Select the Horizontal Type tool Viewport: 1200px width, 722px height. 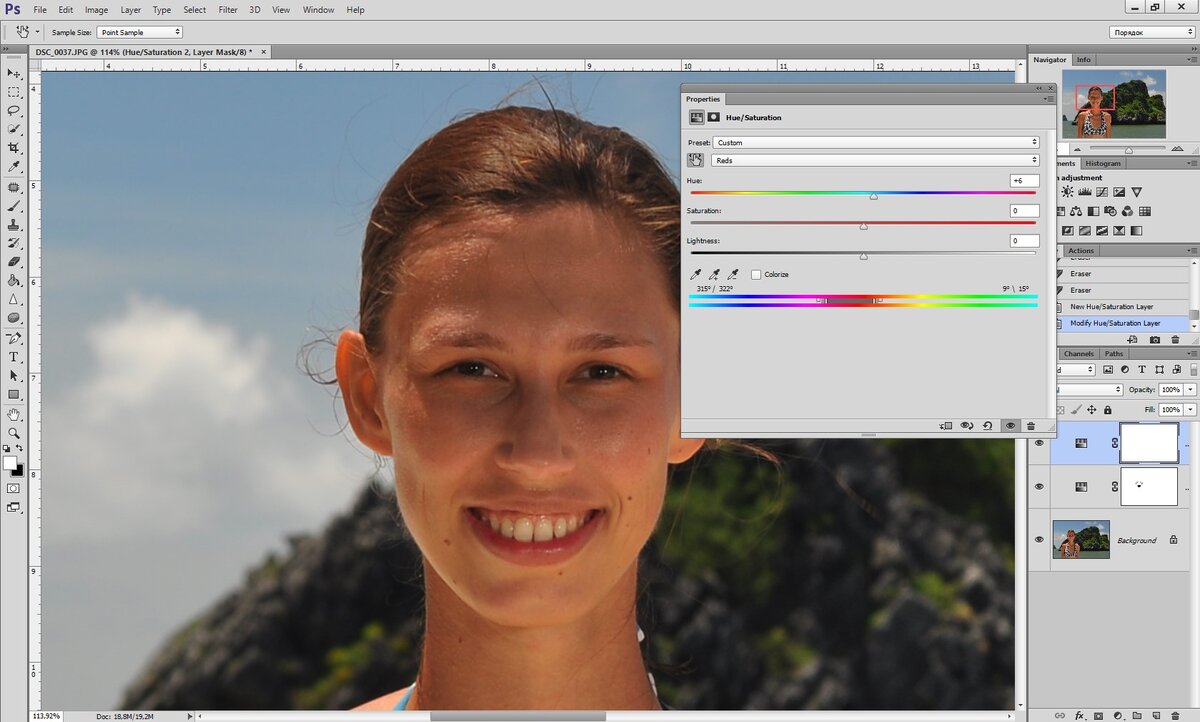14,357
